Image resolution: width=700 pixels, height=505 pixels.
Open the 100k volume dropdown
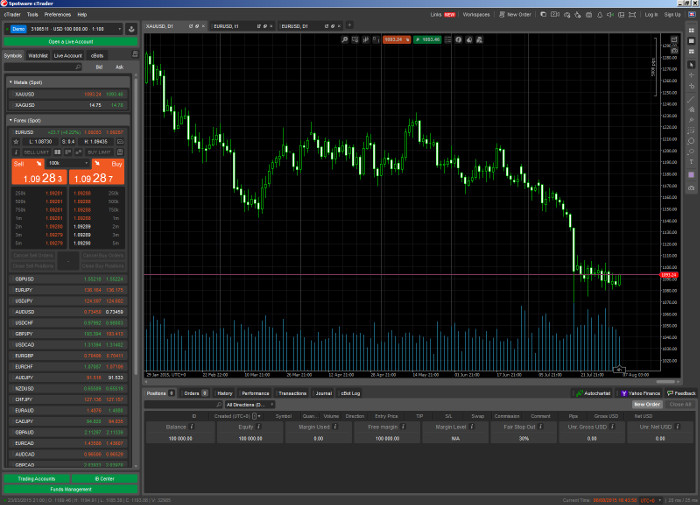click(66, 162)
